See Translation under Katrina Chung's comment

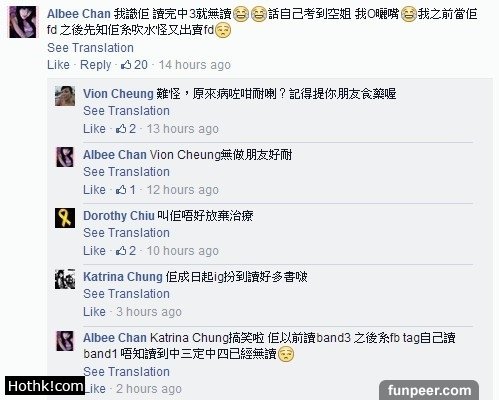click(x=126, y=294)
